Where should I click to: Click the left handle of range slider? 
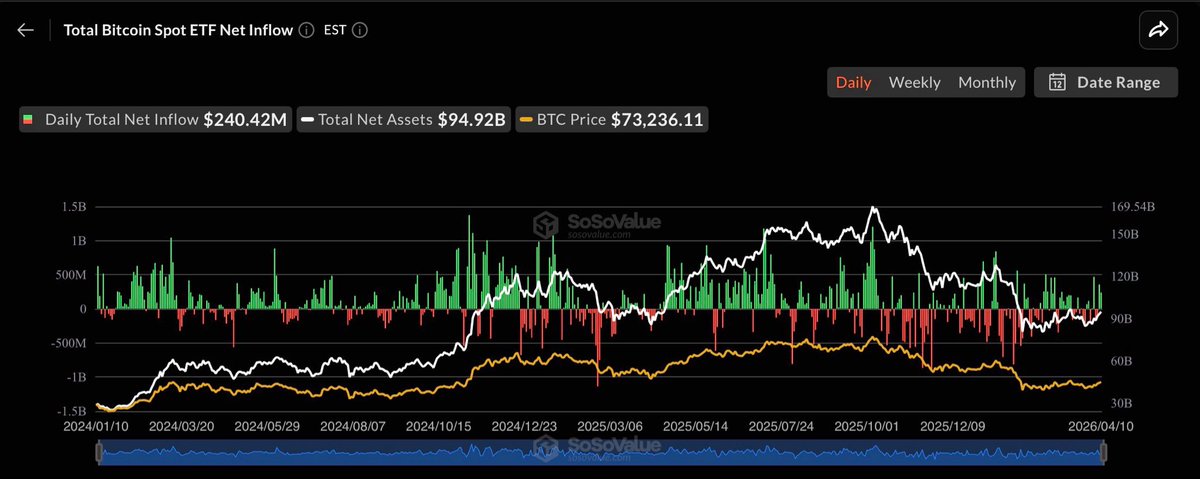pyautogui.click(x=99, y=453)
